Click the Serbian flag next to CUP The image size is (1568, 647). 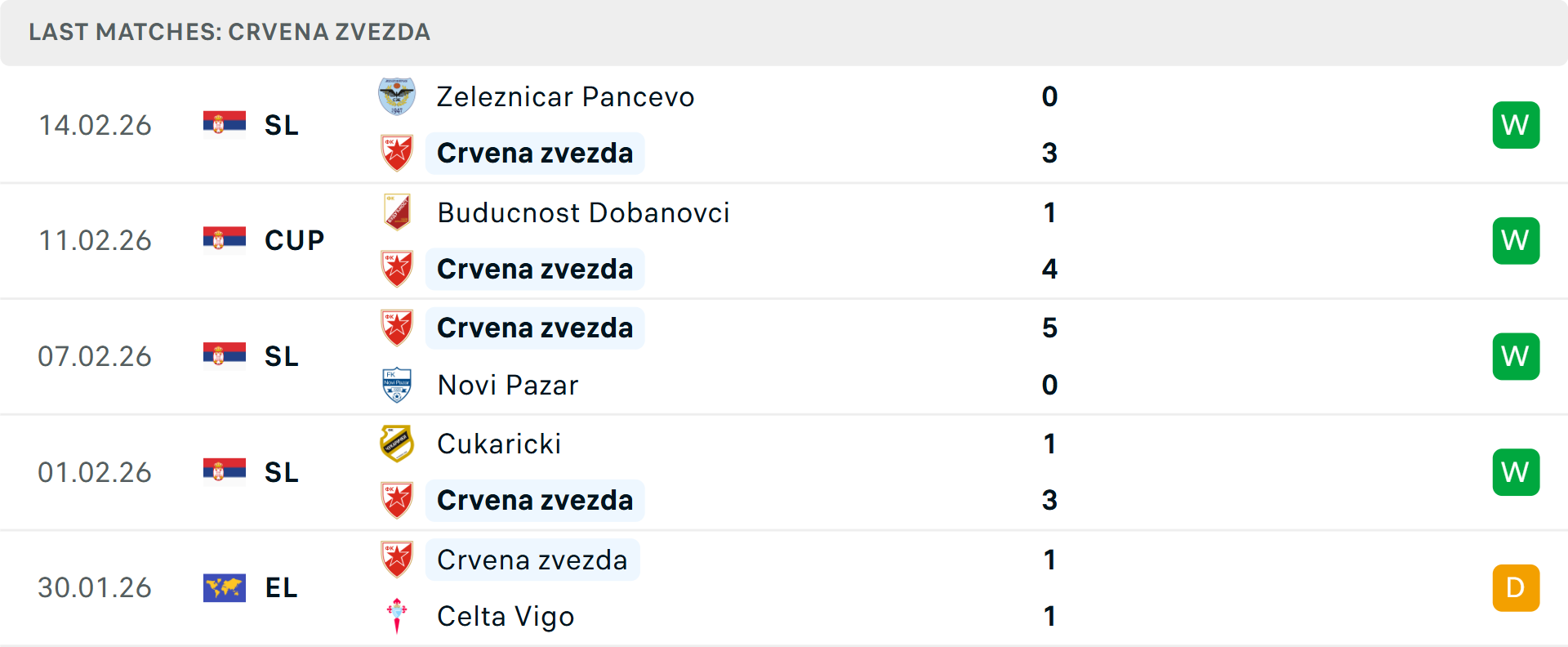(x=225, y=239)
